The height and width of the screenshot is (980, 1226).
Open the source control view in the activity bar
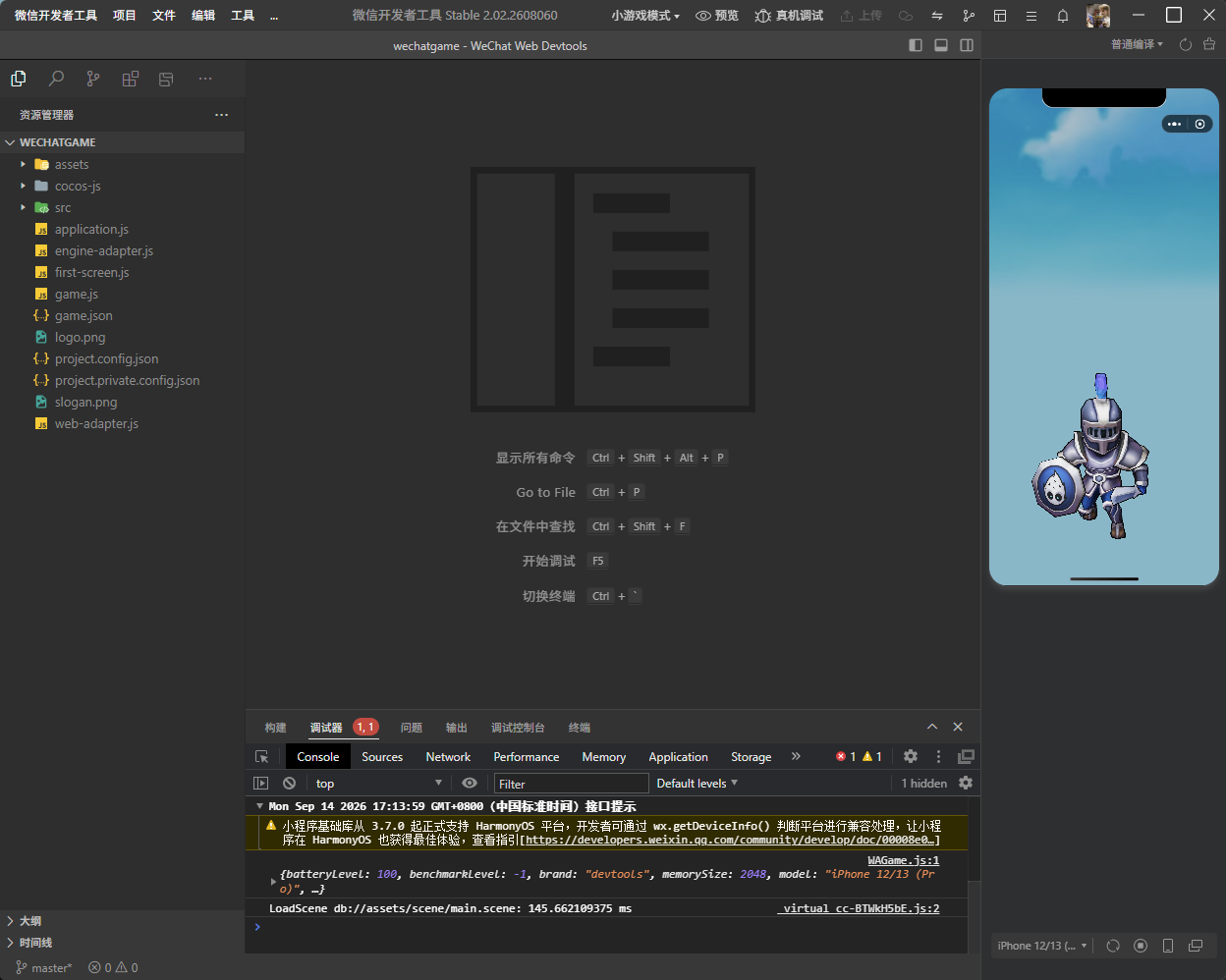(x=92, y=79)
